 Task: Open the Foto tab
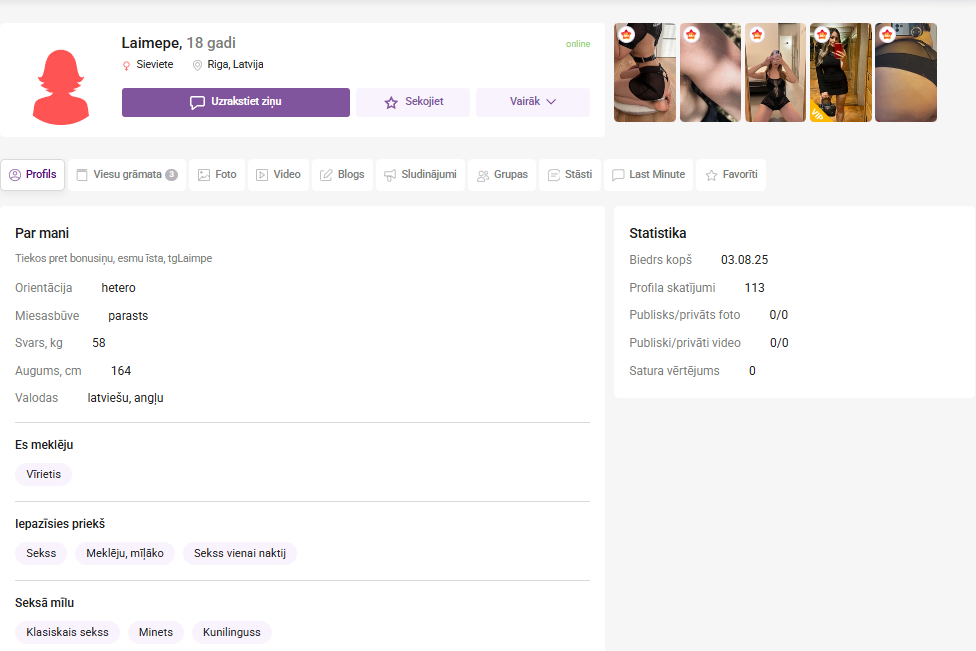point(217,174)
